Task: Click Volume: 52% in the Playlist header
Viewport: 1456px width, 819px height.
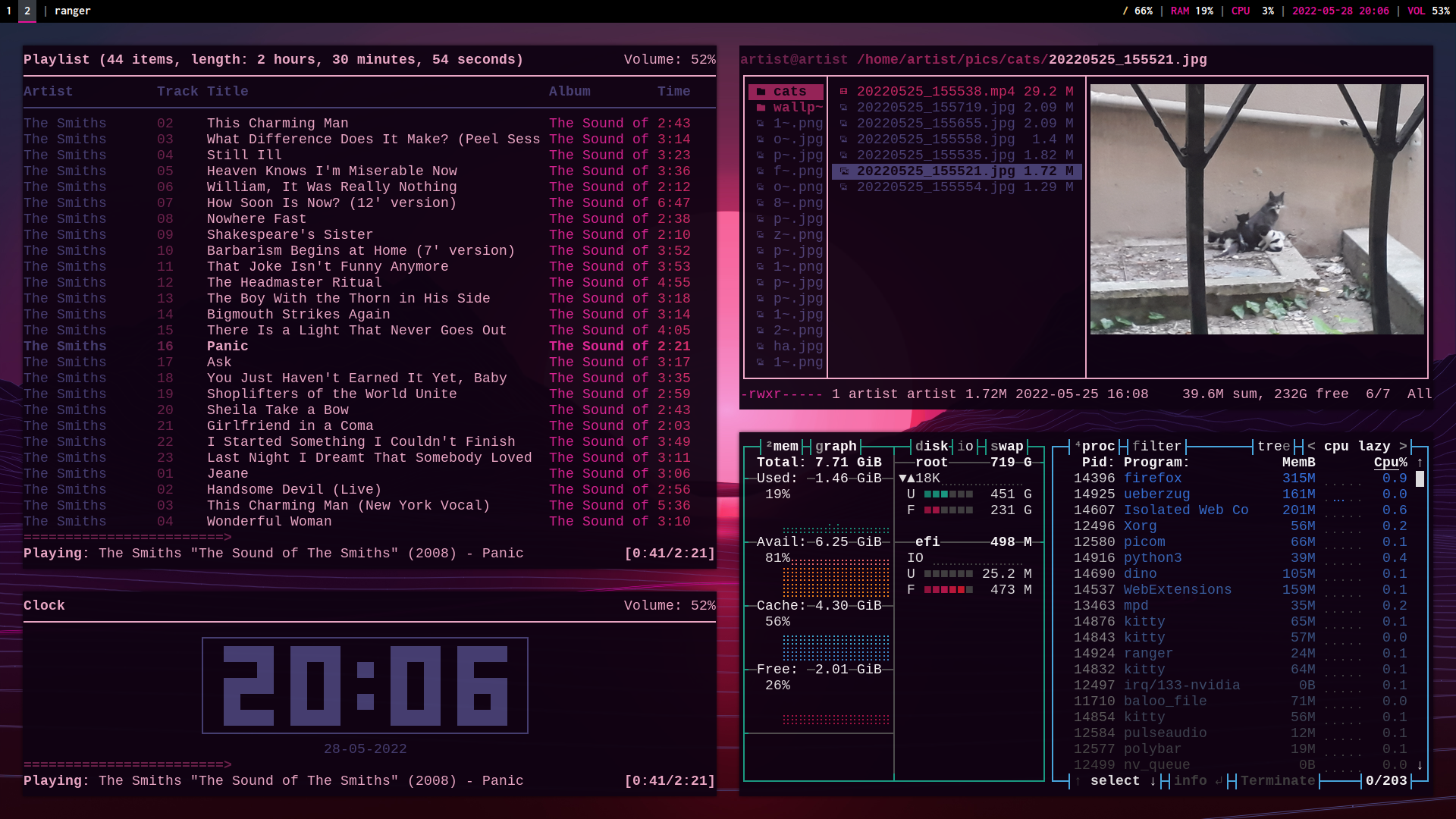Action: 670,60
